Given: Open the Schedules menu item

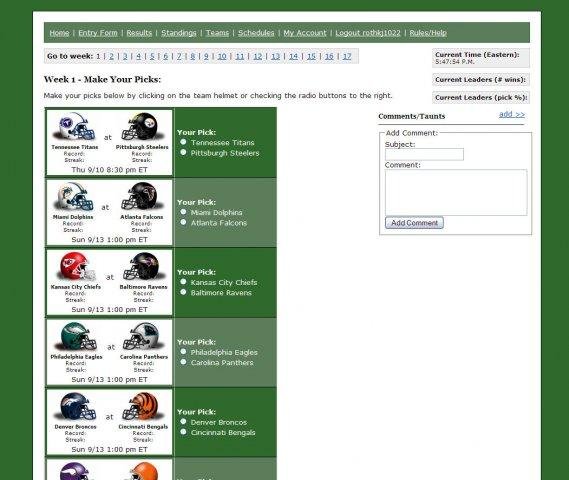Looking at the screenshot, I should pos(256,33).
